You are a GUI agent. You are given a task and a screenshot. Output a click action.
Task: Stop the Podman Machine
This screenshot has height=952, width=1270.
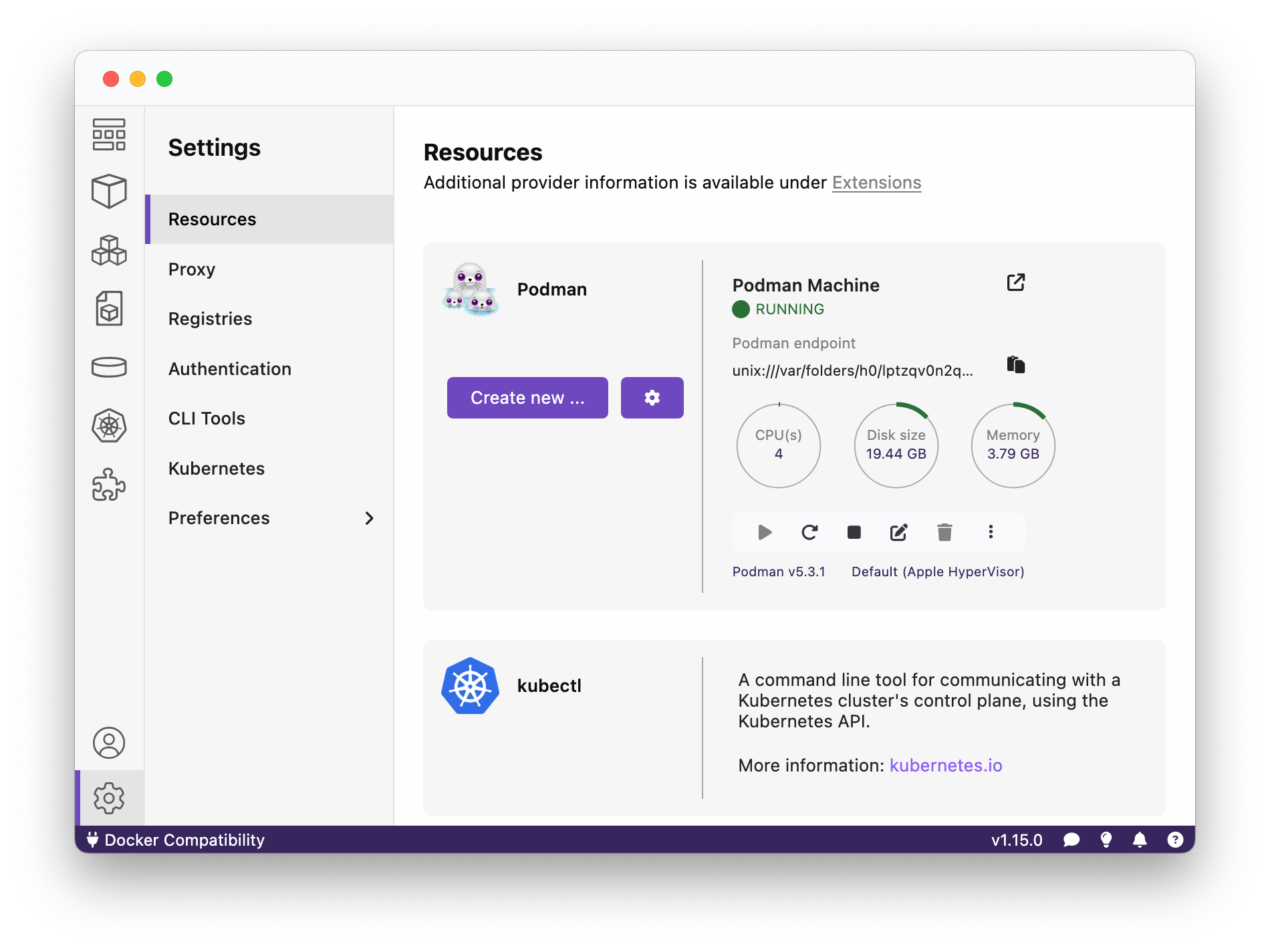coord(854,532)
